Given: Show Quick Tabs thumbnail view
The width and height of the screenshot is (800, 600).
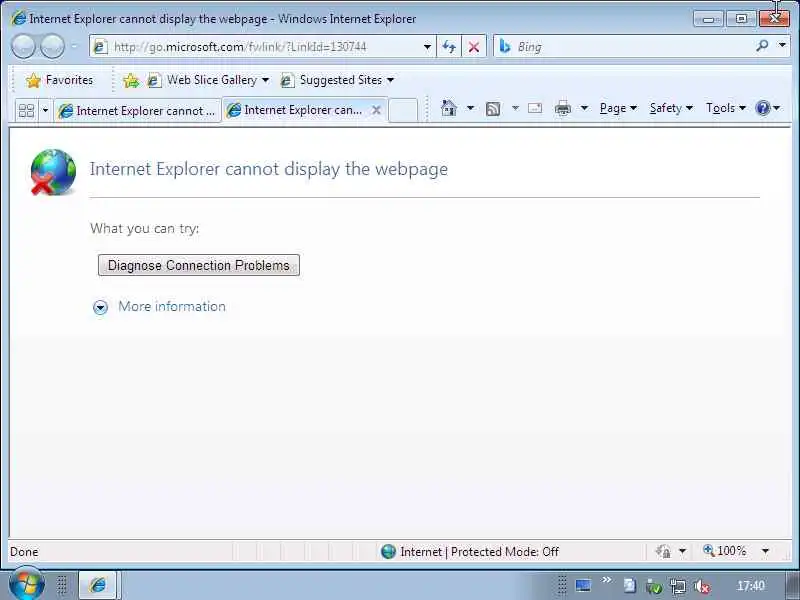Looking at the screenshot, I should click(x=26, y=110).
